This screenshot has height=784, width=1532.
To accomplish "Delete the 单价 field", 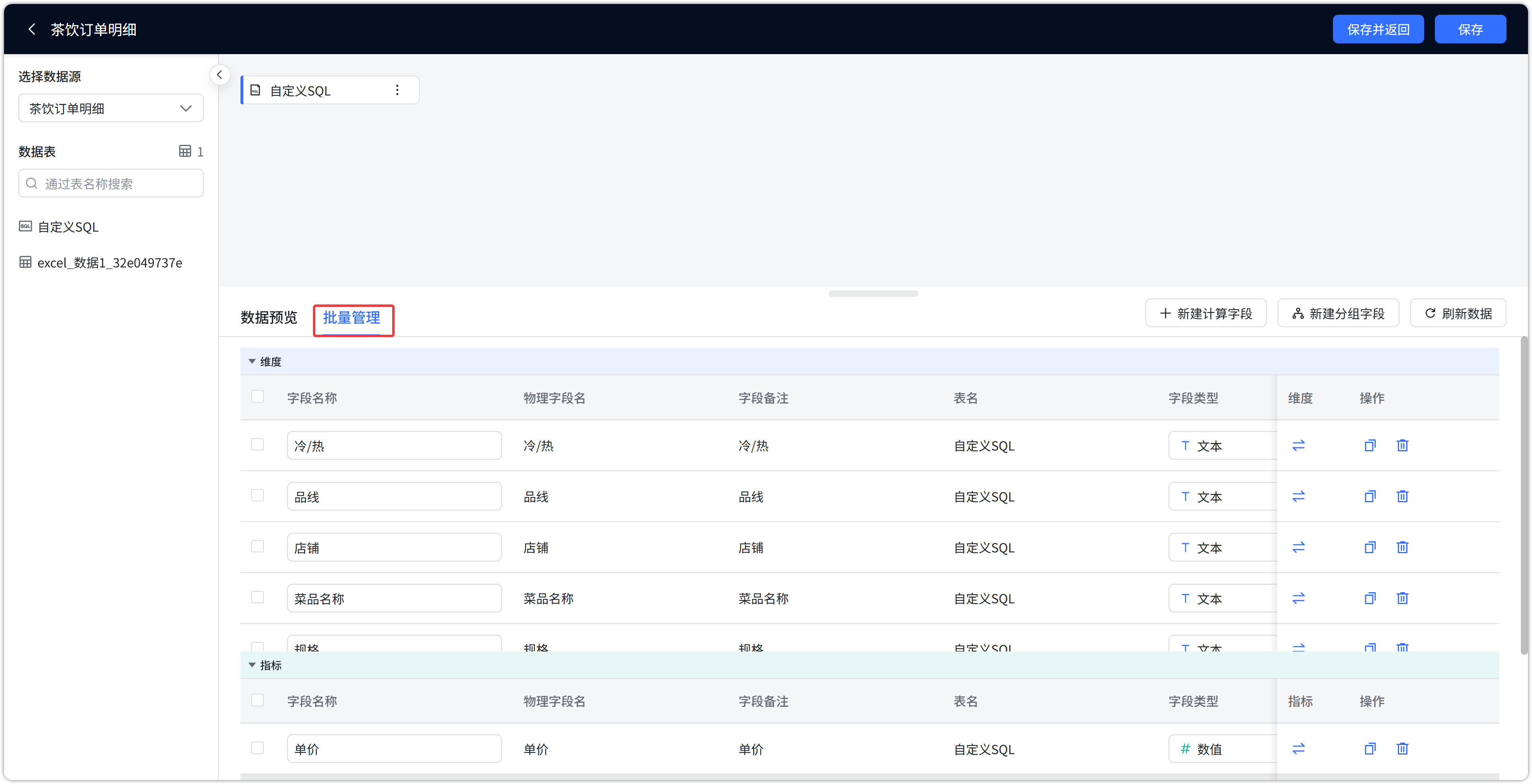I will (1402, 749).
